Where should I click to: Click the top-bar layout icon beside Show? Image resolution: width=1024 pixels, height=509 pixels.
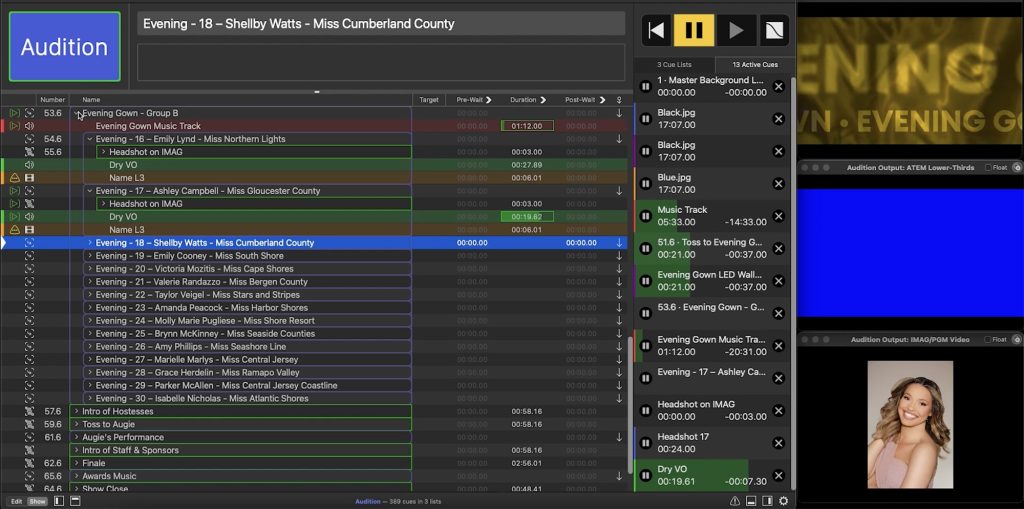click(x=75, y=501)
